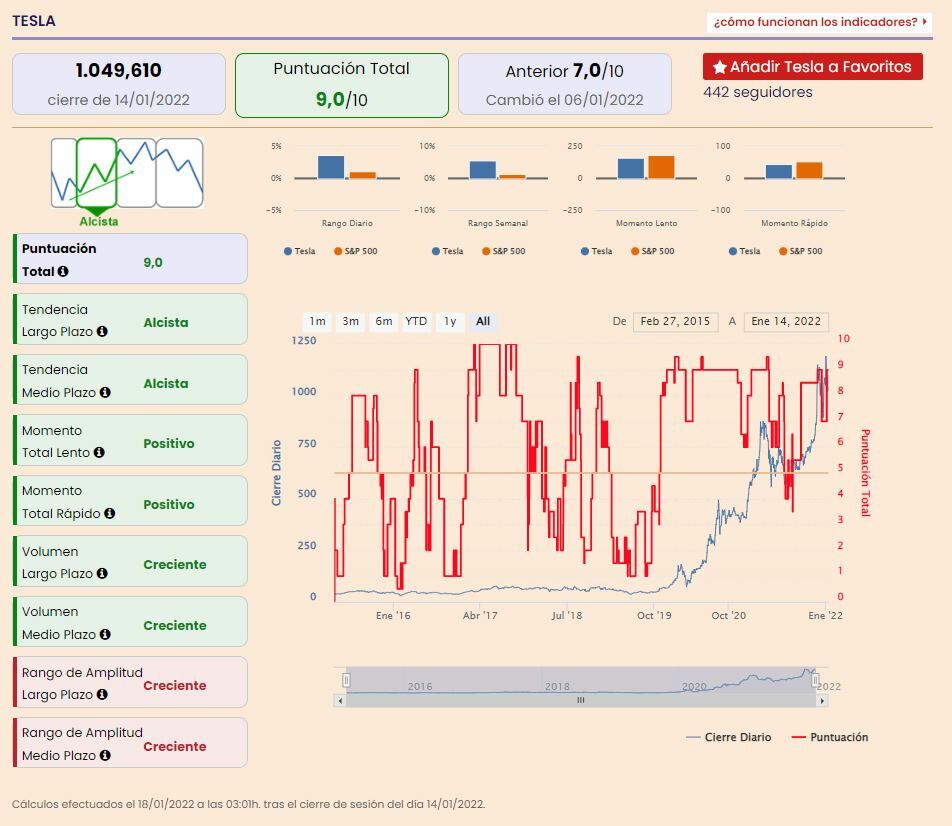
Task: Click the navigator horizontal scrollbar grip
Action: tap(580, 700)
